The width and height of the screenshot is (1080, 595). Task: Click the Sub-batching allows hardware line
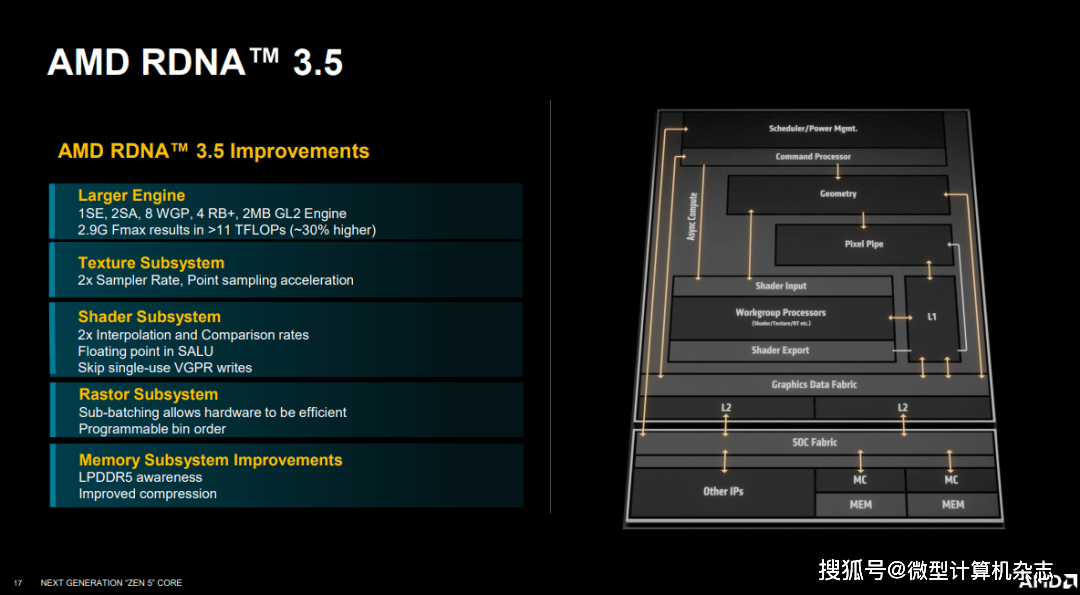[x=212, y=413]
